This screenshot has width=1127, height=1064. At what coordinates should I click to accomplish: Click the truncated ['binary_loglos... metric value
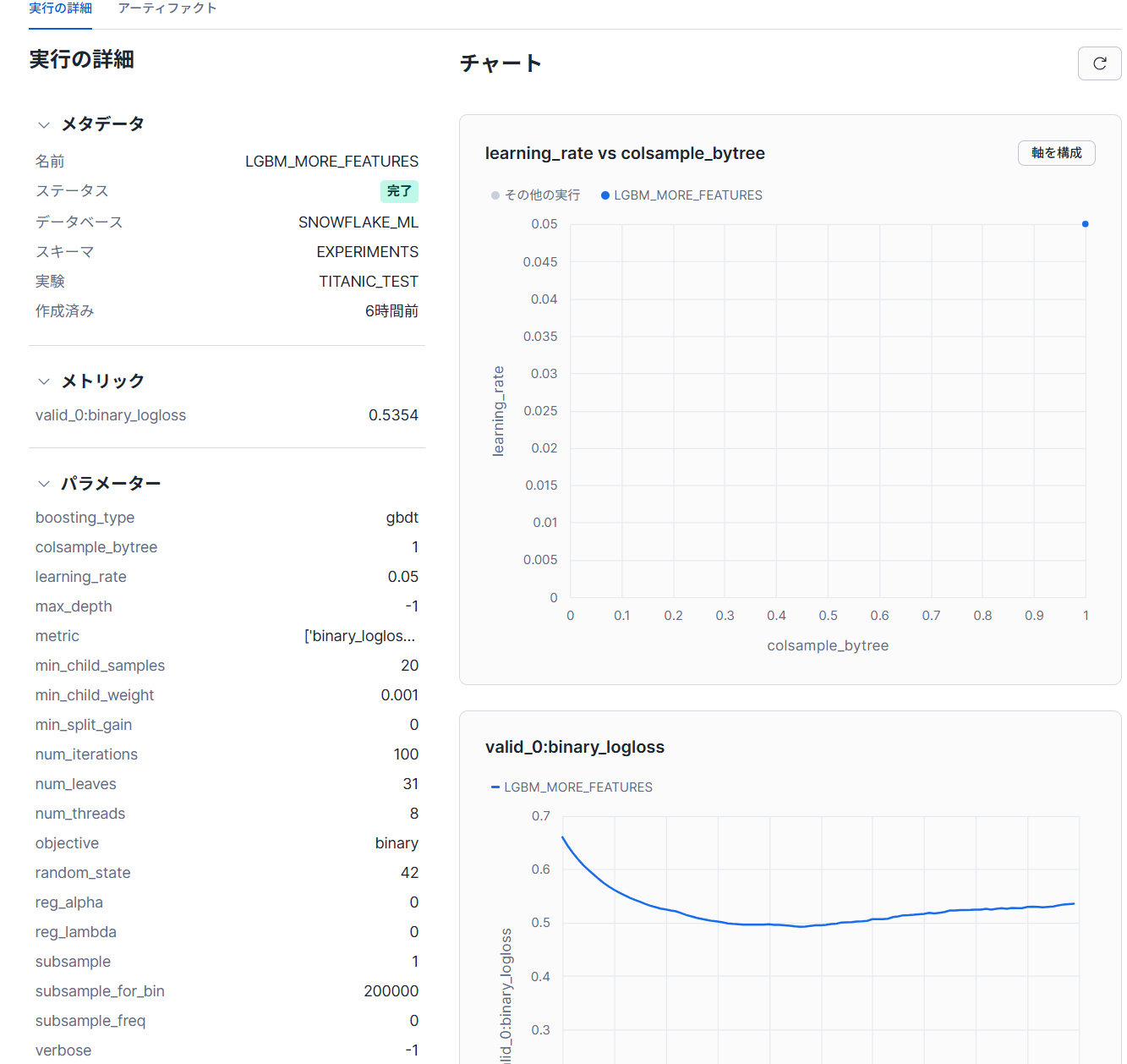click(359, 636)
